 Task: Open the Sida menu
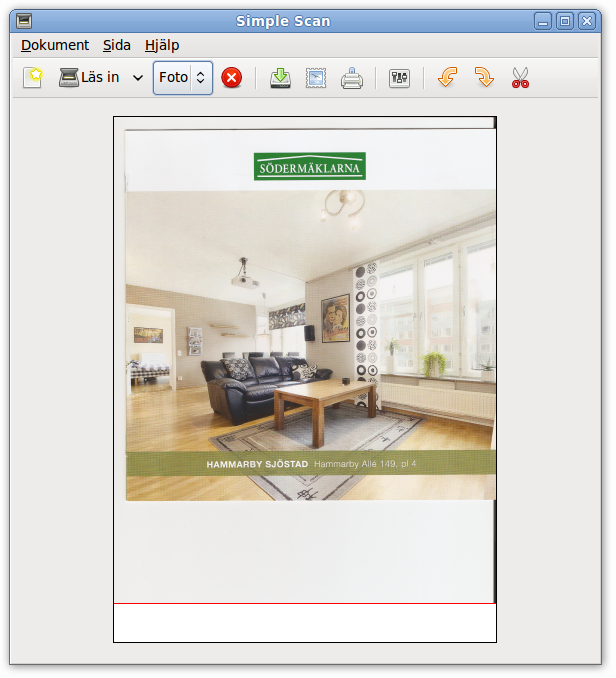pyautogui.click(x=117, y=45)
